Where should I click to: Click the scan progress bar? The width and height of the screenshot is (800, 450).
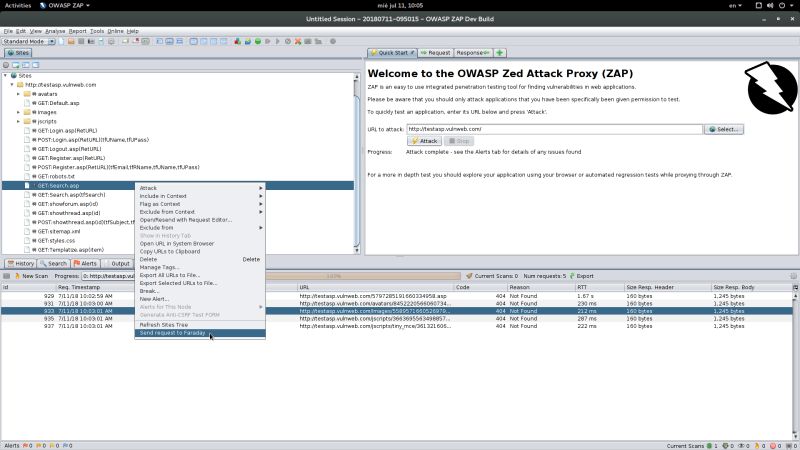coord(362,276)
